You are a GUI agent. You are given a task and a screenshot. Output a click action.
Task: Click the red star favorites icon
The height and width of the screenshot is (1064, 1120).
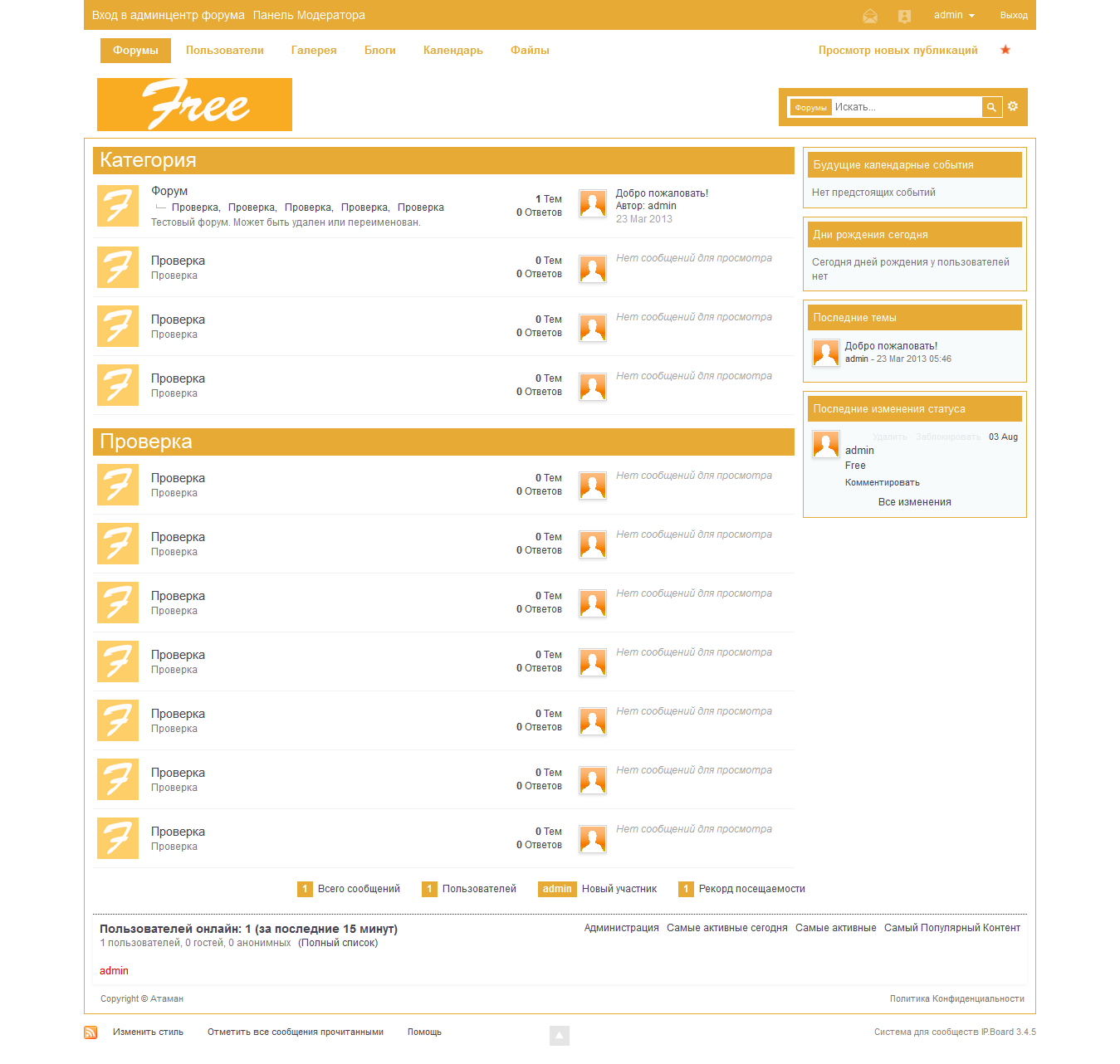tap(1005, 50)
